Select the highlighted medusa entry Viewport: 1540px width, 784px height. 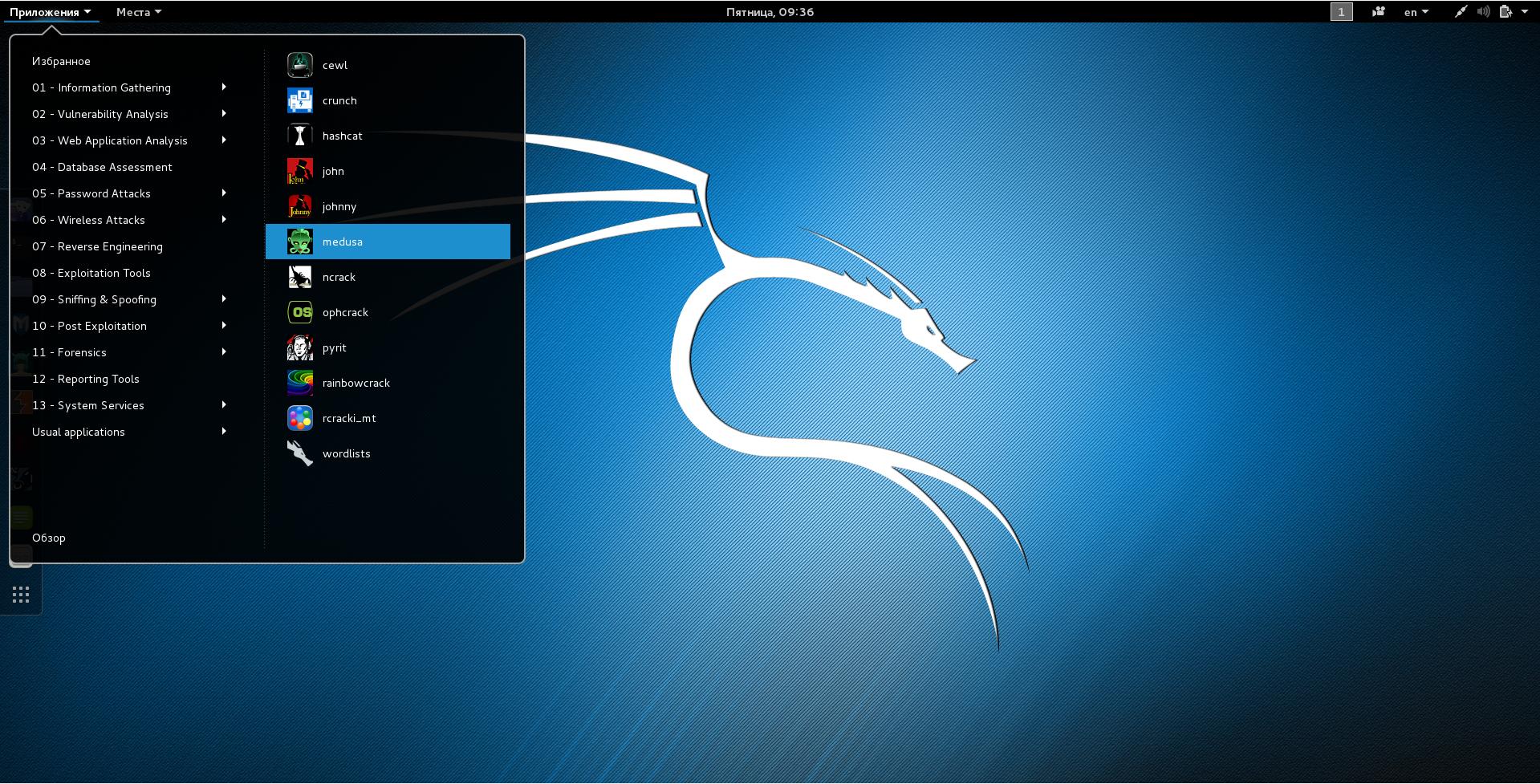[x=388, y=242]
